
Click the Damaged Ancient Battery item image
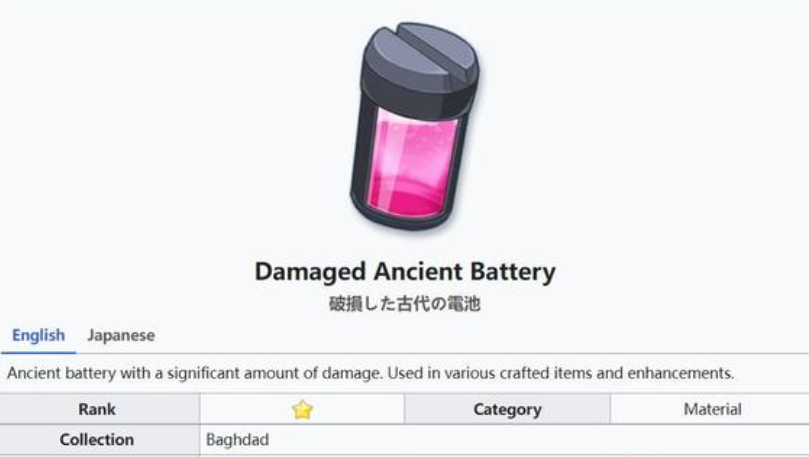click(412, 126)
